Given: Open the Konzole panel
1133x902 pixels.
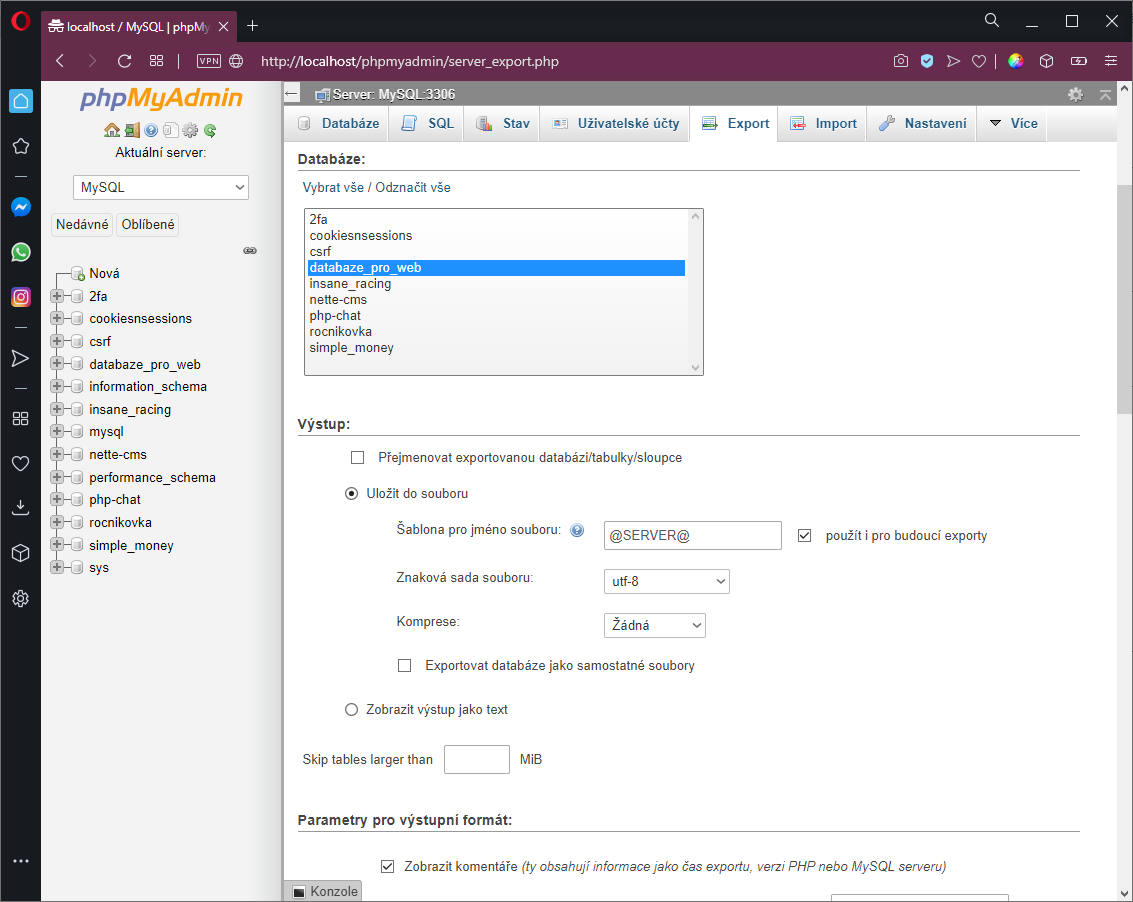Looking at the screenshot, I should (x=325, y=891).
